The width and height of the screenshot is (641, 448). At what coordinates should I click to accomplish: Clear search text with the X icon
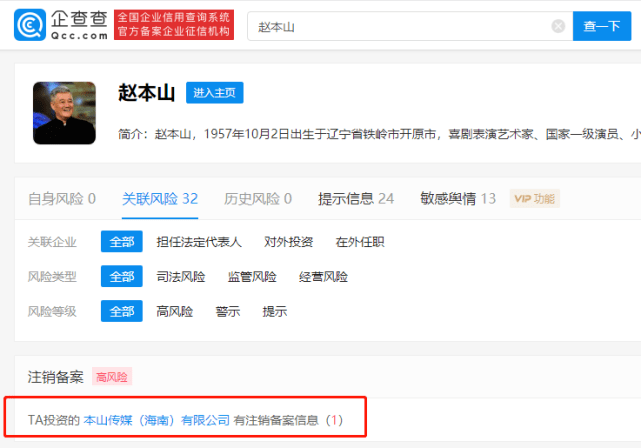558,26
